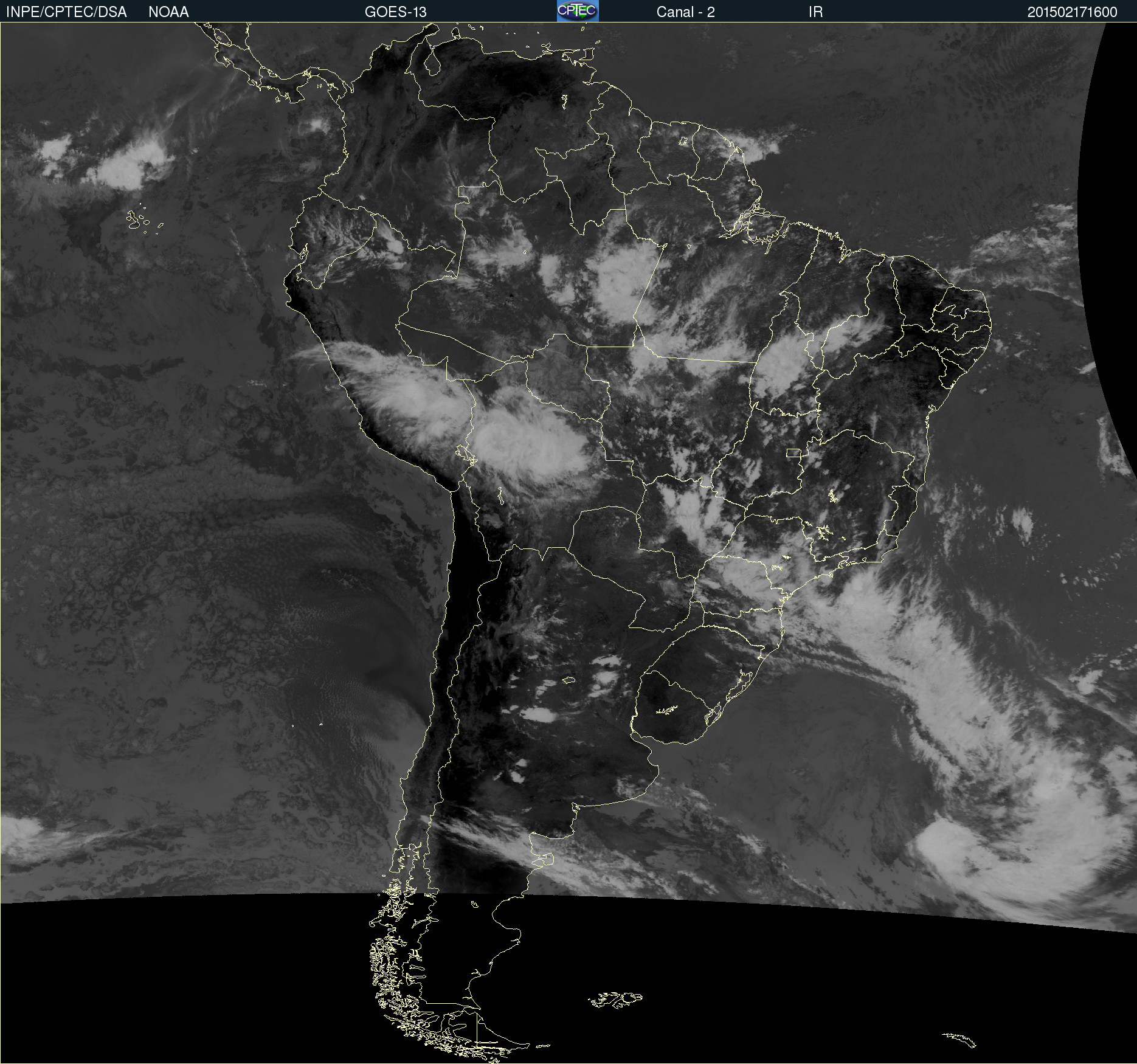Click the GOES-13 satellite label
This screenshot has height=1064, width=1137.
[396, 12]
